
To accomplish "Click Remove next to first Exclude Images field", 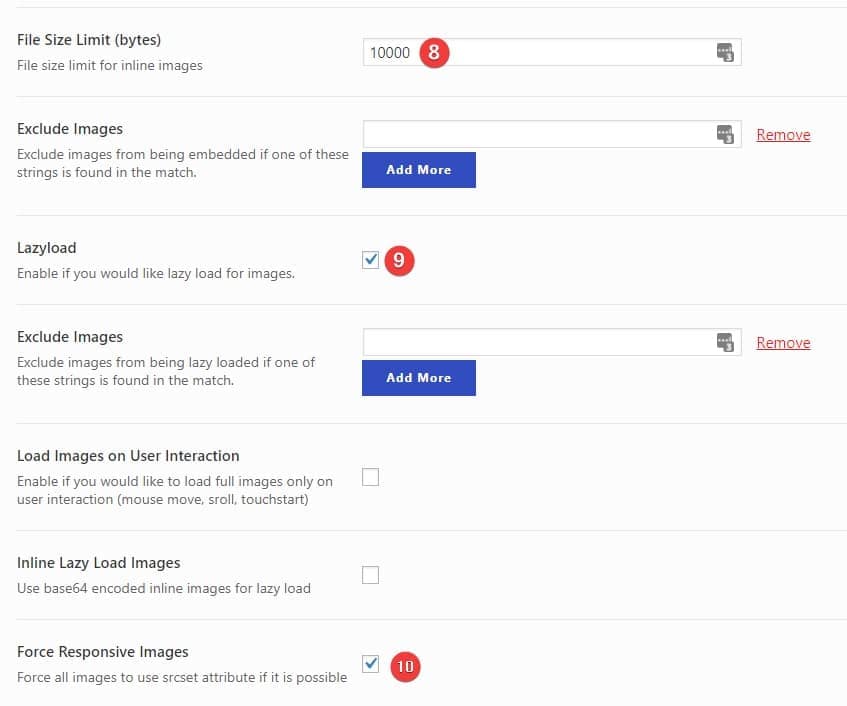I will [783, 134].
